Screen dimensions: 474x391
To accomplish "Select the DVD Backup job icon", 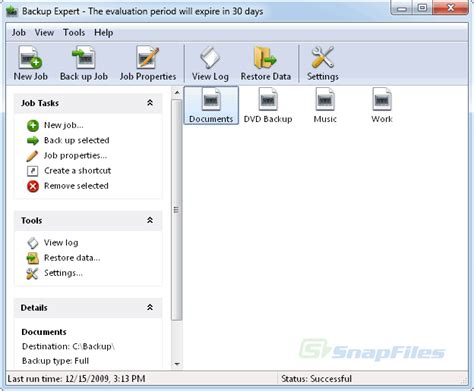I will [268, 105].
